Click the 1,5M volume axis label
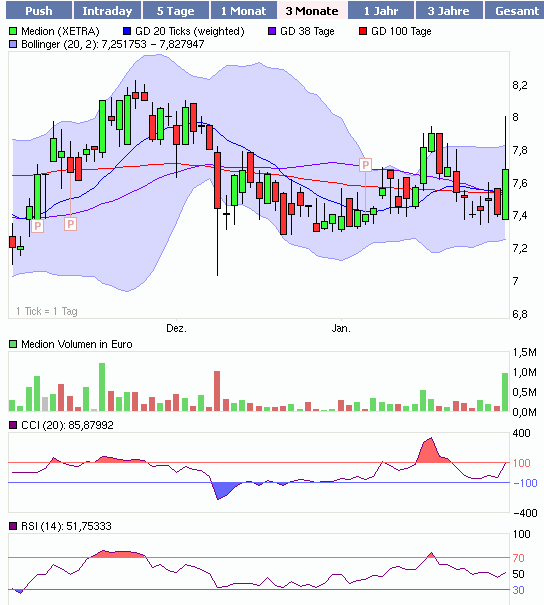This screenshot has height=605, width=544. (525, 352)
